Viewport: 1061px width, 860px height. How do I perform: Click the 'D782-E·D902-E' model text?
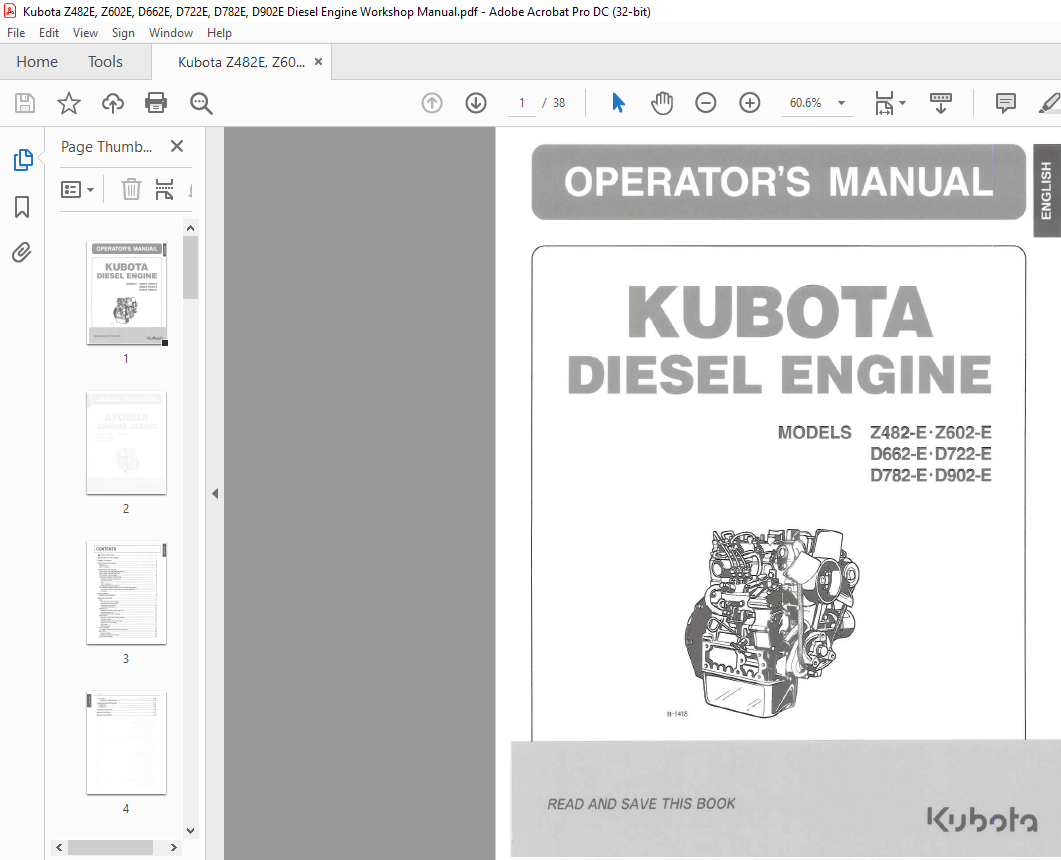[x=930, y=476]
